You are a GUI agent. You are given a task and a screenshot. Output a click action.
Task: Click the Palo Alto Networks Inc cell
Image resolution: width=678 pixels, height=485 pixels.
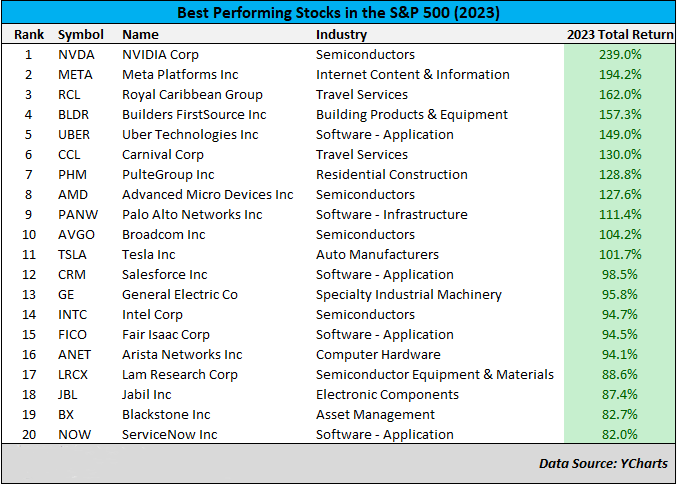(x=192, y=215)
